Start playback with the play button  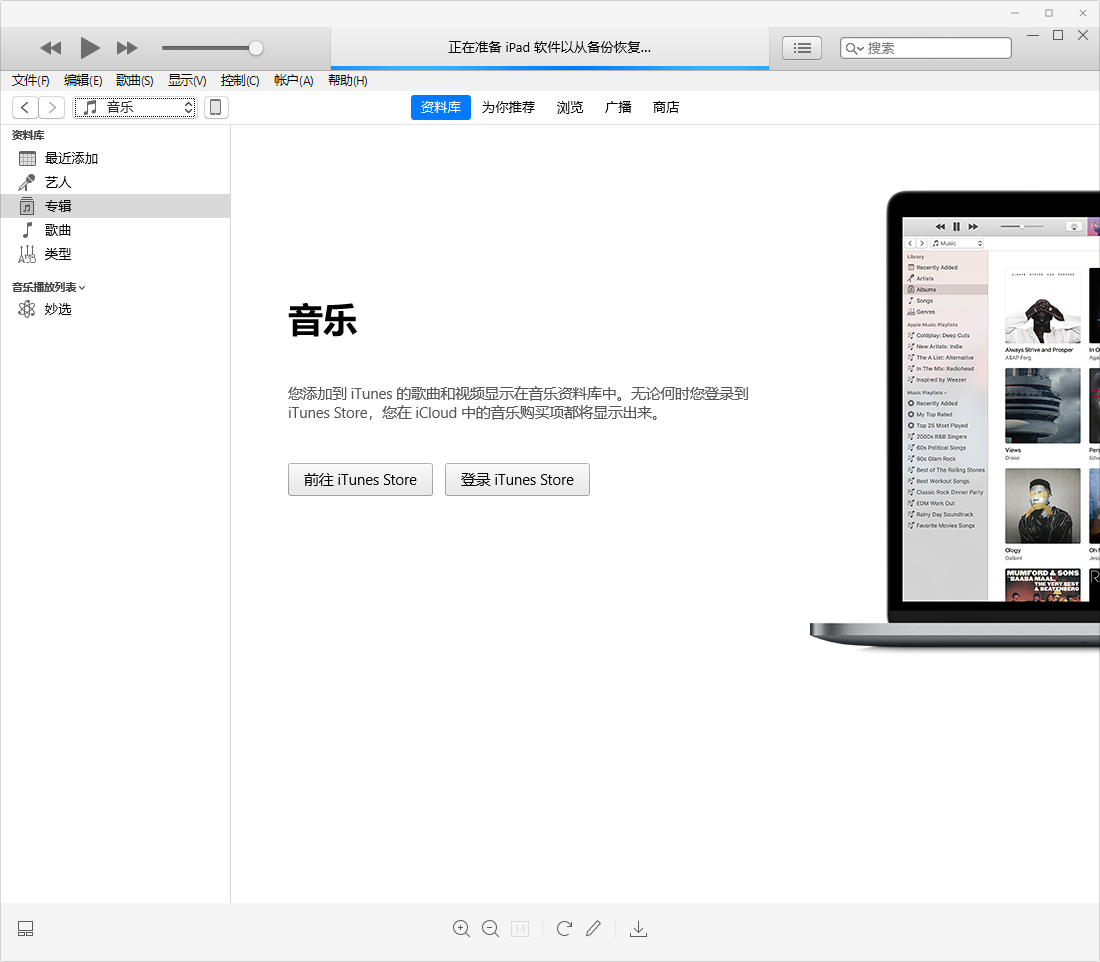pyautogui.click(x=90, y=48)
